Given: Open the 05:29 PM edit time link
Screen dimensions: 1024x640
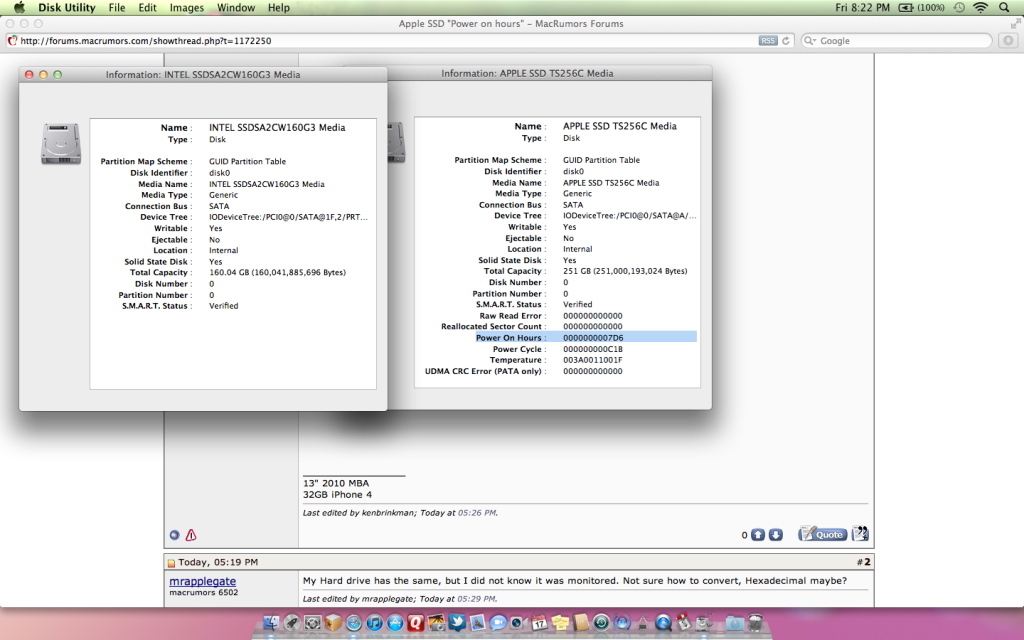Looking at the screenshot, I should tap(476, 598).
